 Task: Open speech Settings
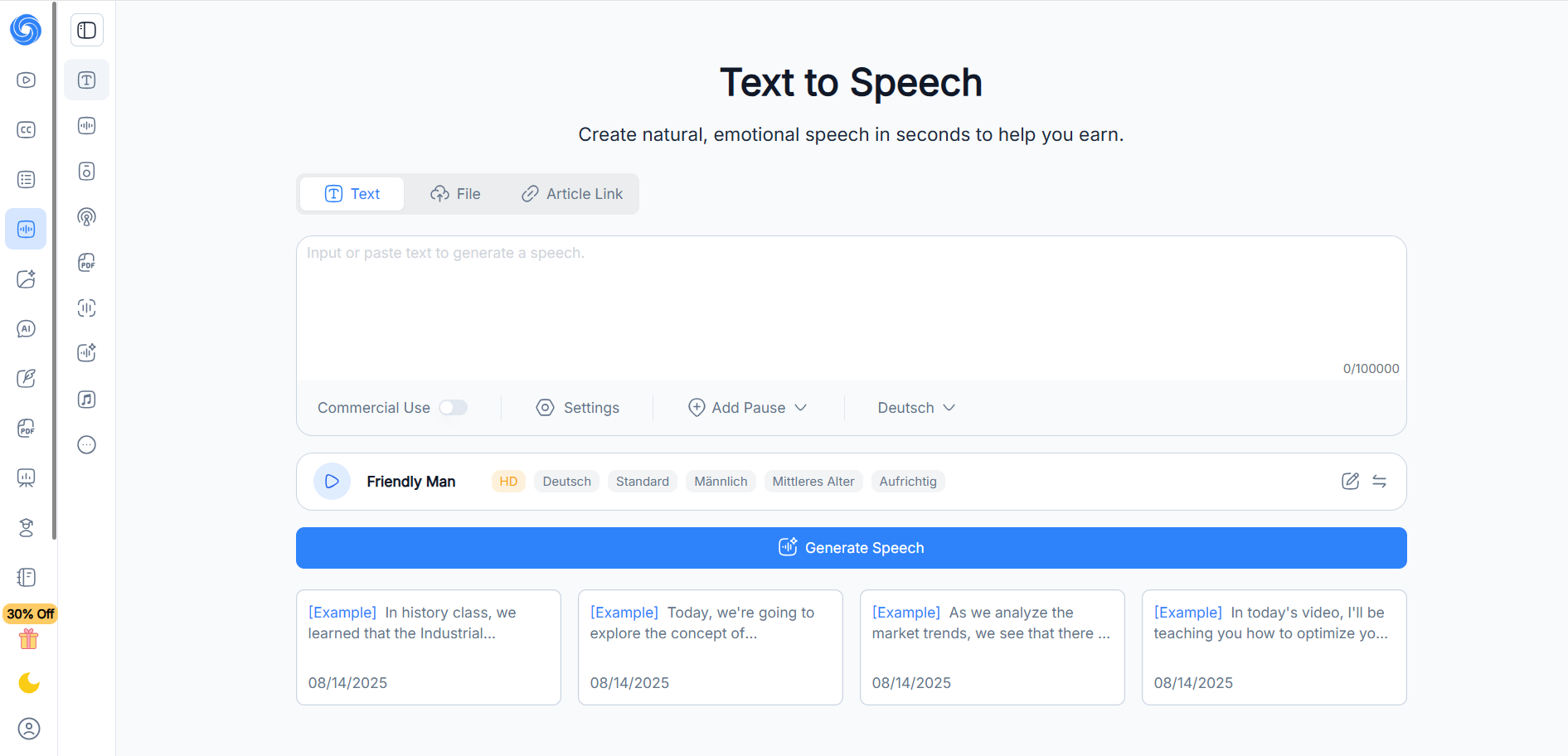(578, 408)
